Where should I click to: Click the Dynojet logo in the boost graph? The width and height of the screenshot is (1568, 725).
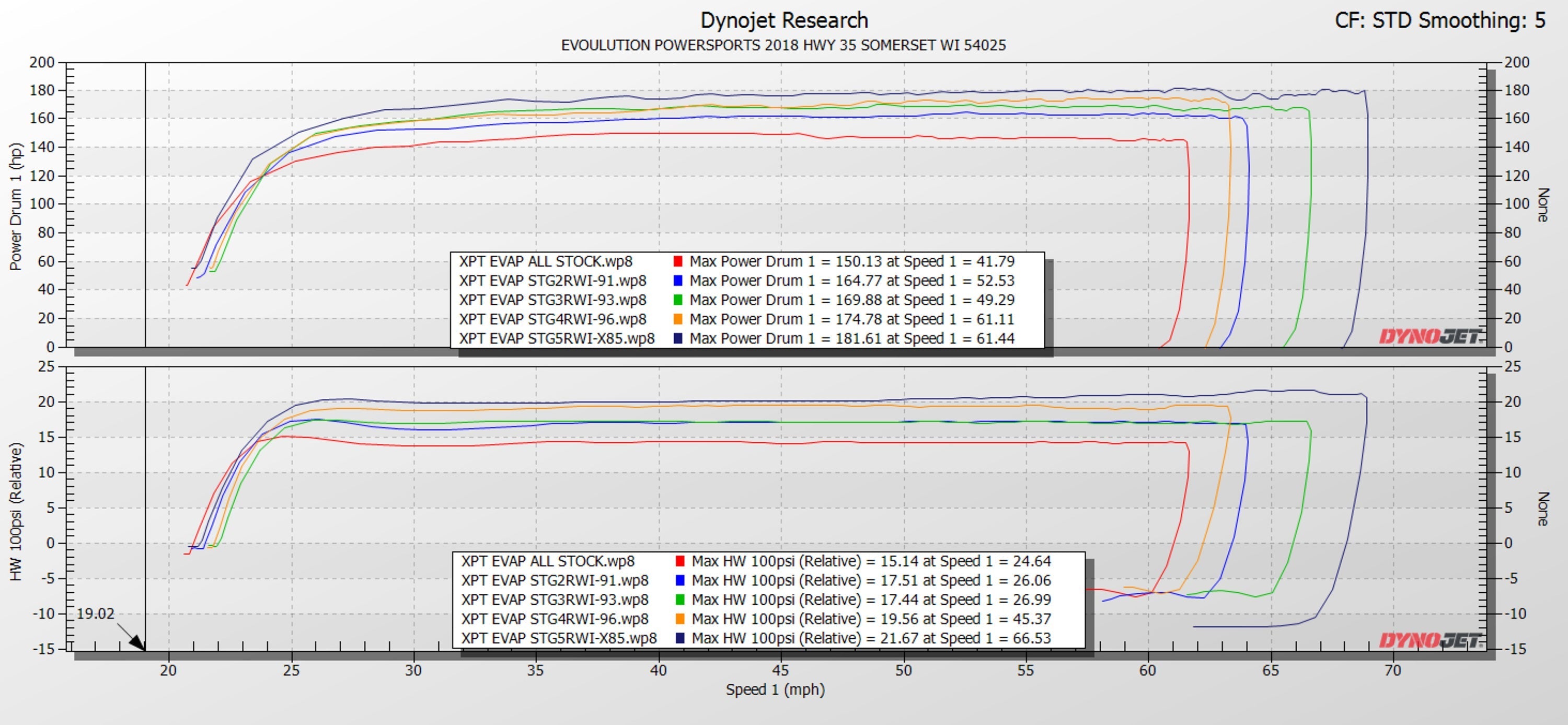click(x=1430, y=640)
